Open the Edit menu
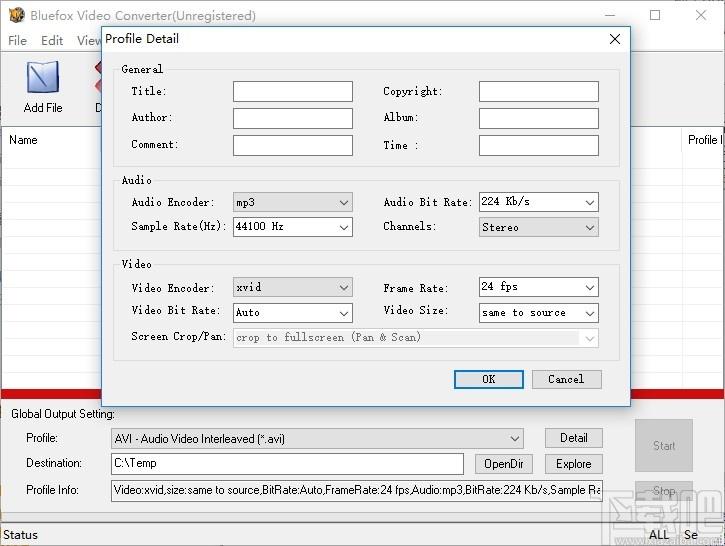The width and height of the screenshot is (725, 546). point(52,41)
